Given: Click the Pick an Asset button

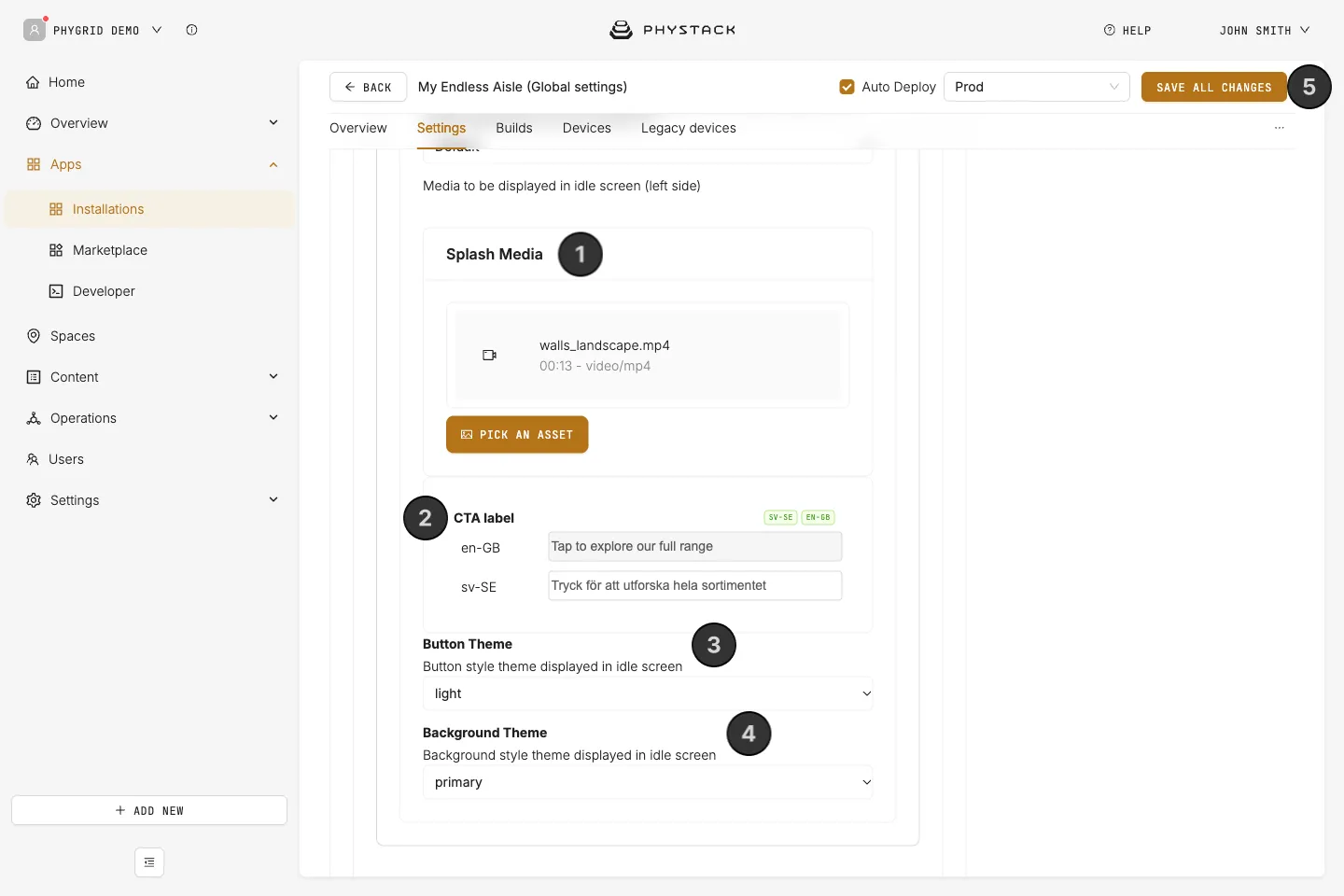Looking at the screenshot, I should coord(517,435).
